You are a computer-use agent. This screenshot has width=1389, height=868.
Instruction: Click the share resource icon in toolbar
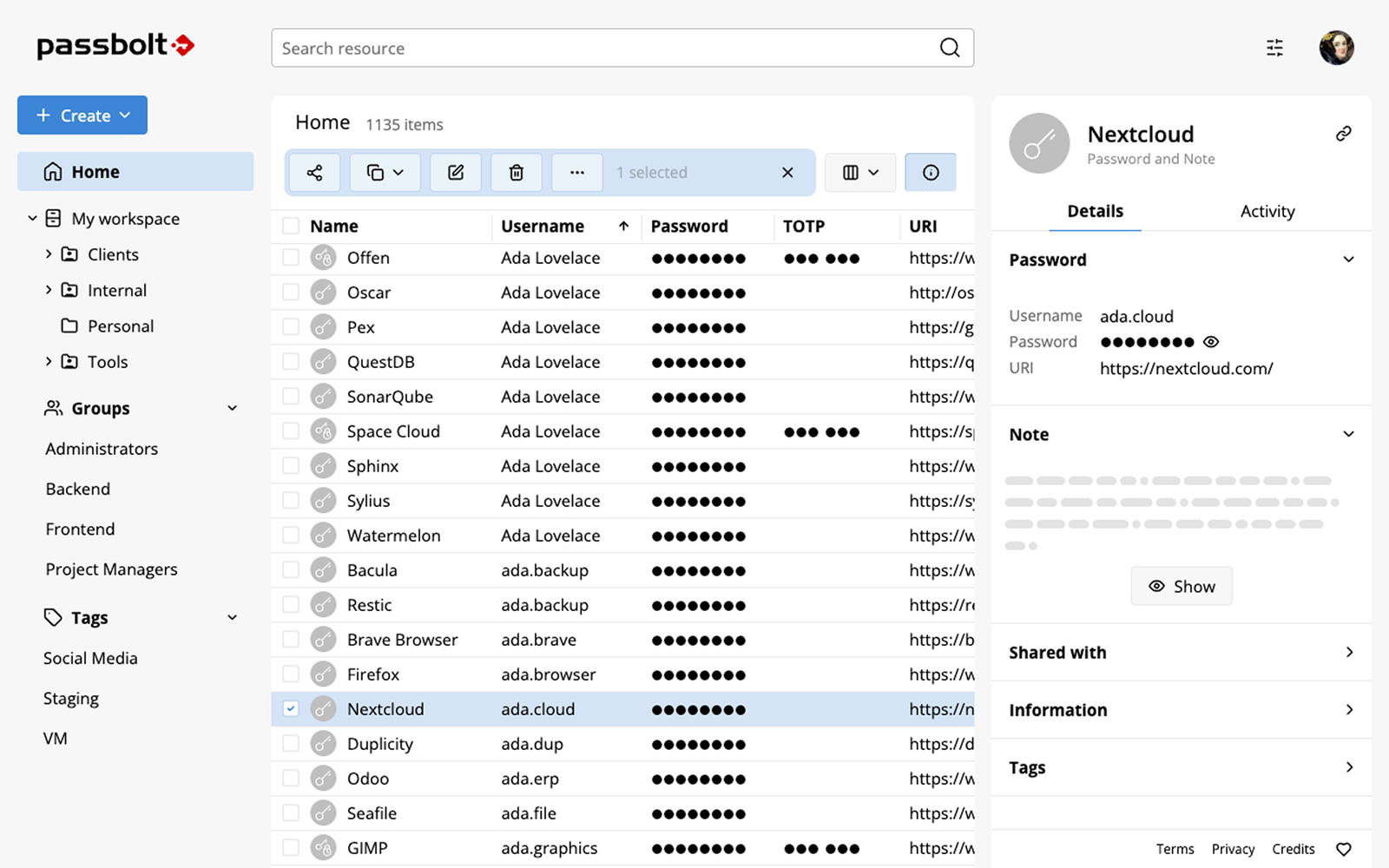point(314,172)
